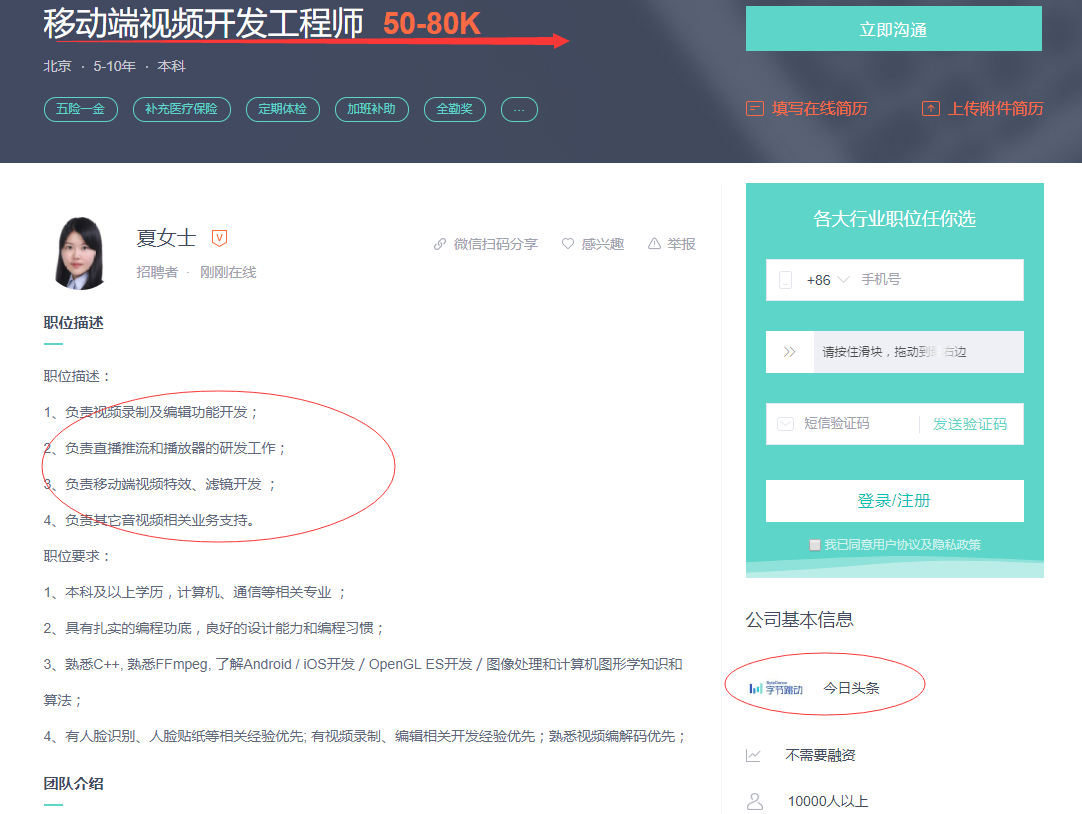Viewport: 1082px width, 814px height.
Task: Expand more benefits with the ellipsis tag
Action: (519, 110)
